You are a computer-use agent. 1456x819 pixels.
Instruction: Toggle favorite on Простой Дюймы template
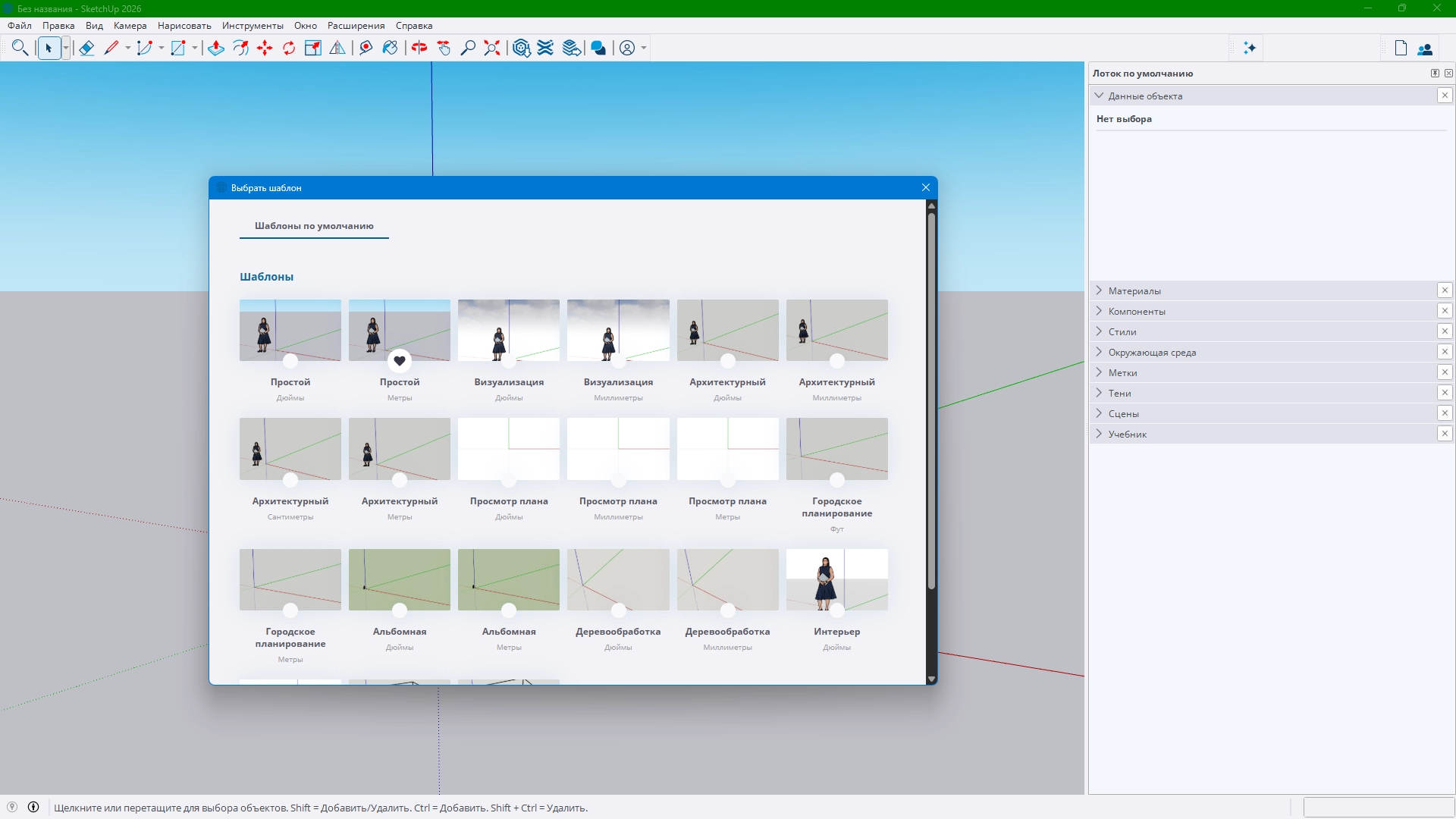290,361
